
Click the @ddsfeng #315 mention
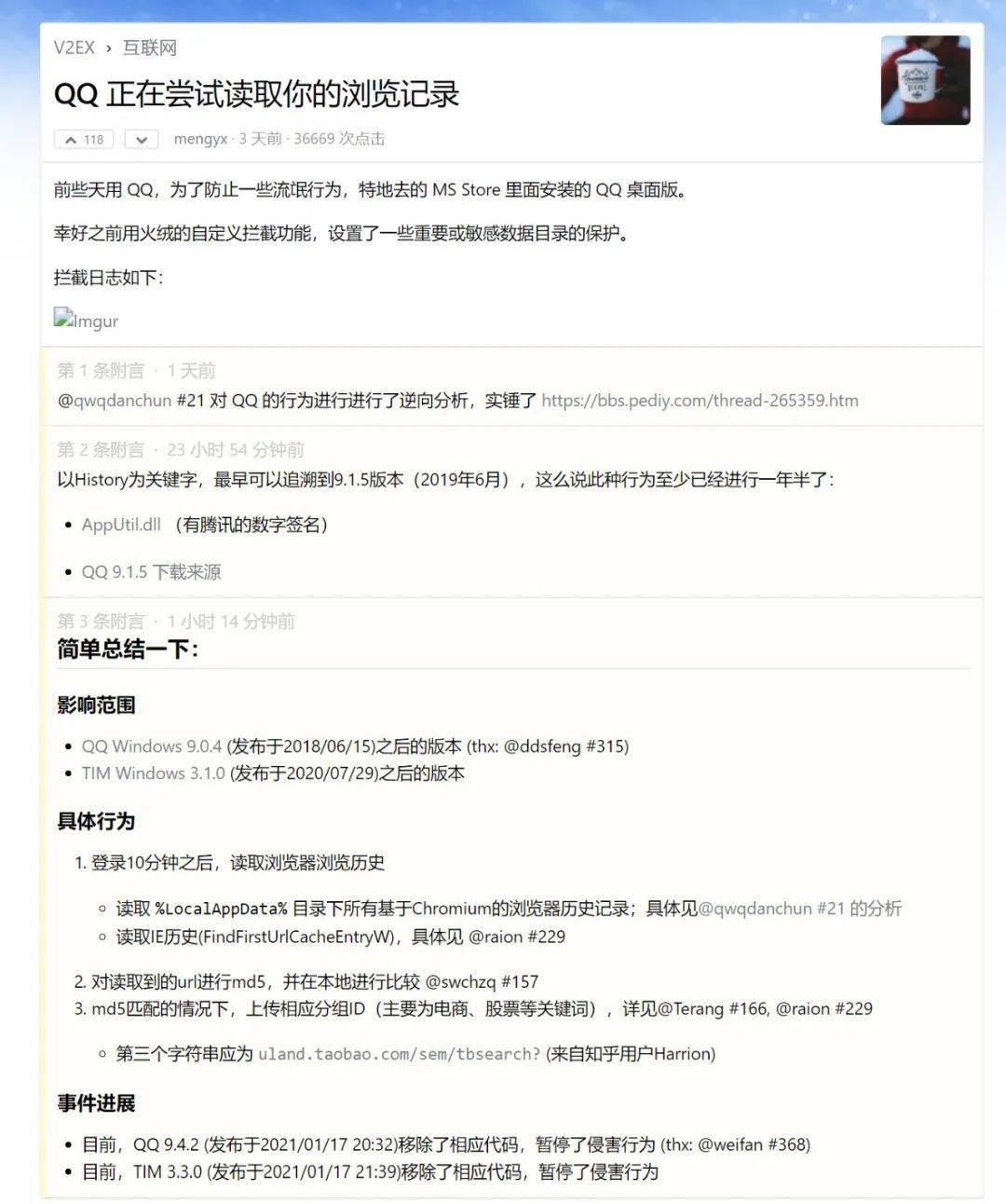click(x=564, y=746)
